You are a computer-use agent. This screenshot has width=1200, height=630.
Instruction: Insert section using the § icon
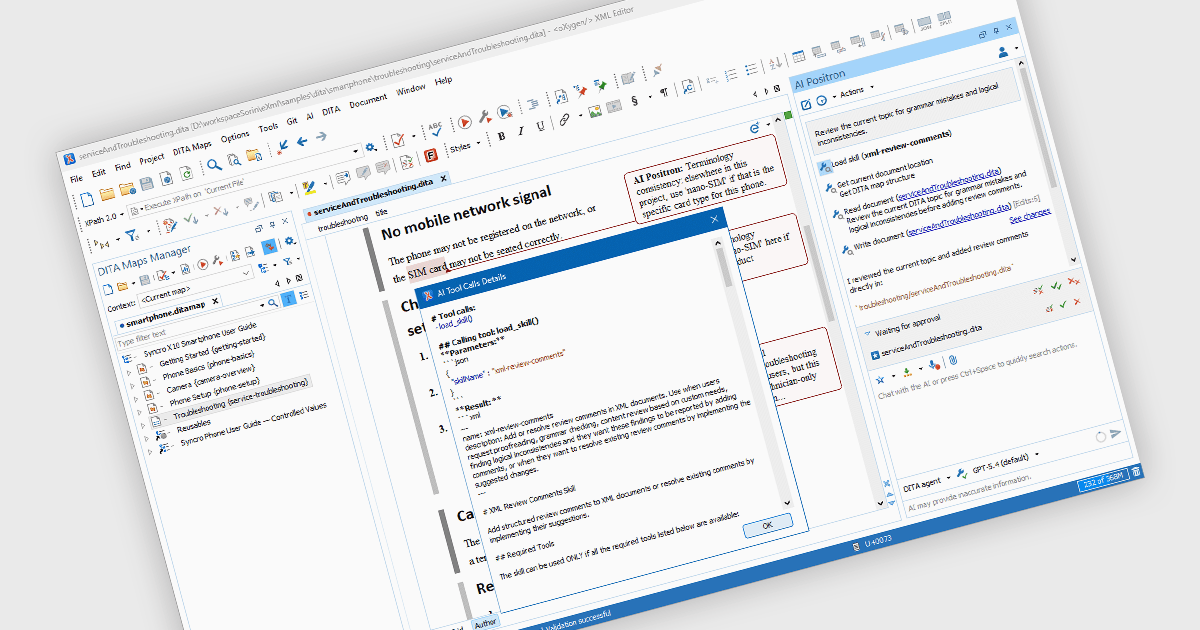click(635, 101)
